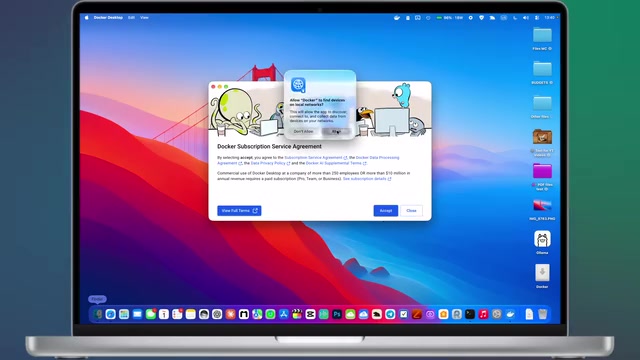Launch Photoshop from the Dock
Screen dimensions: 640x360
pos(337,314)
